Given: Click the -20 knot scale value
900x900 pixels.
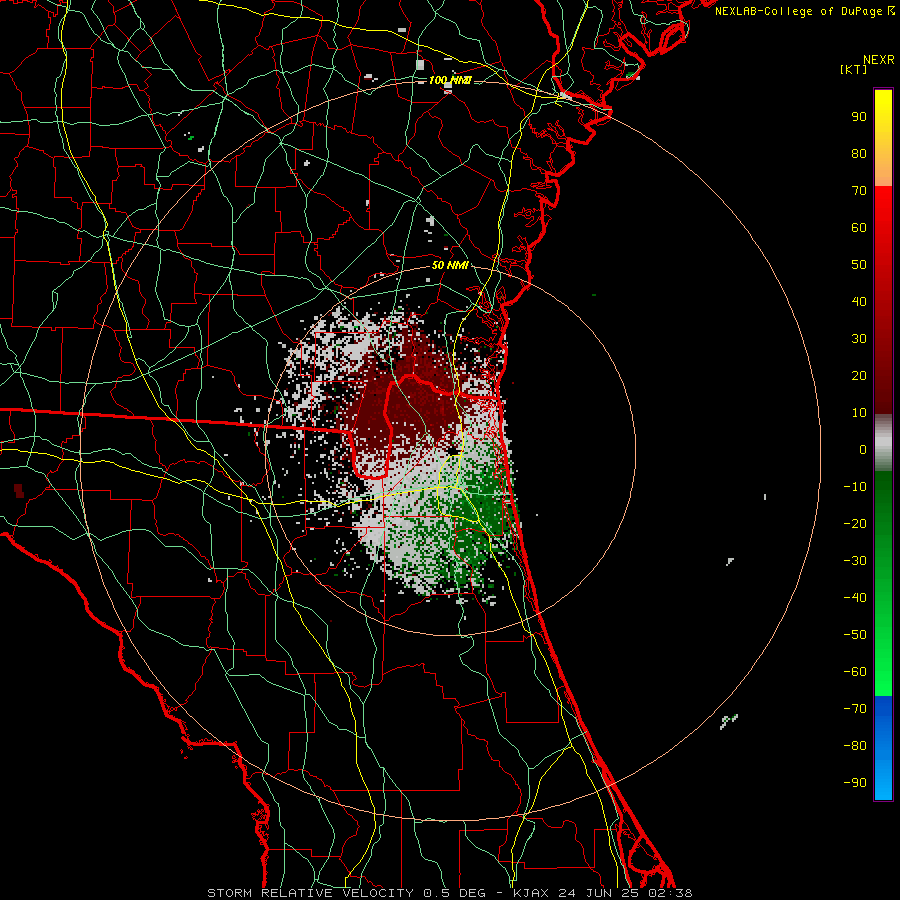Looking at the screenshot, I should pyautogui.click(x=855, y=523).
